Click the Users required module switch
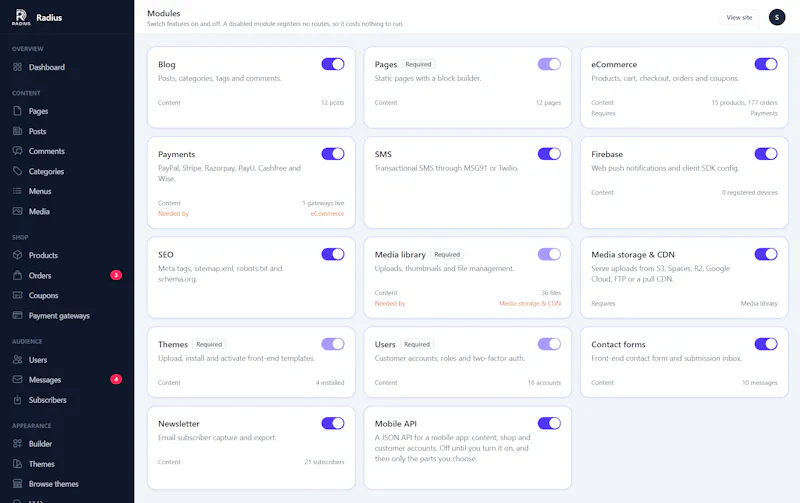Viewport: 800px width, 503px height. (x=549, y=344)
